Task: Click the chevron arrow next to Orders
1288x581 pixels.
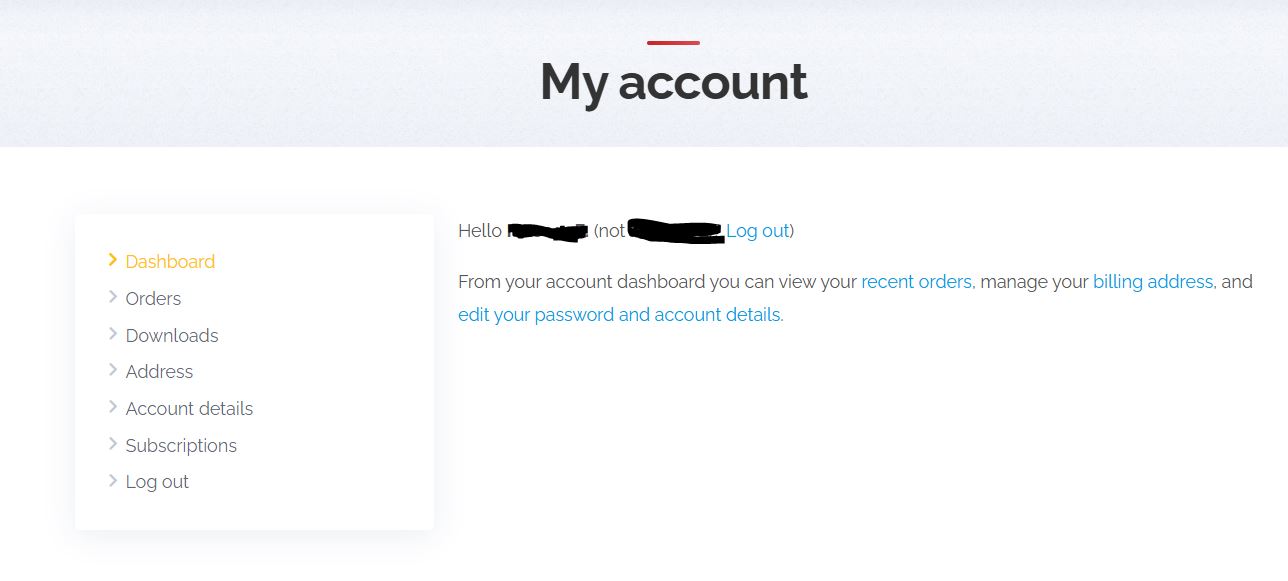Action: click(113, 297)
